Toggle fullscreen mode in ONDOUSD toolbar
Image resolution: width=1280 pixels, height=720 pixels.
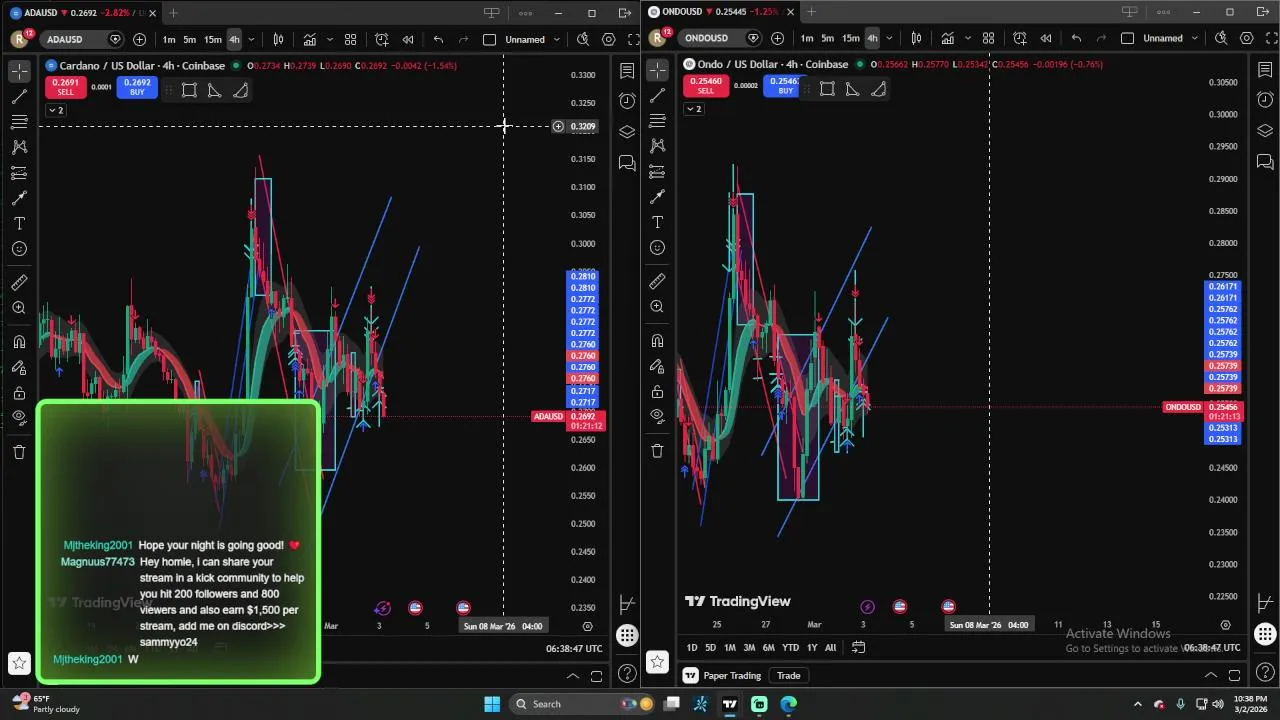(x=1271, y=38)
